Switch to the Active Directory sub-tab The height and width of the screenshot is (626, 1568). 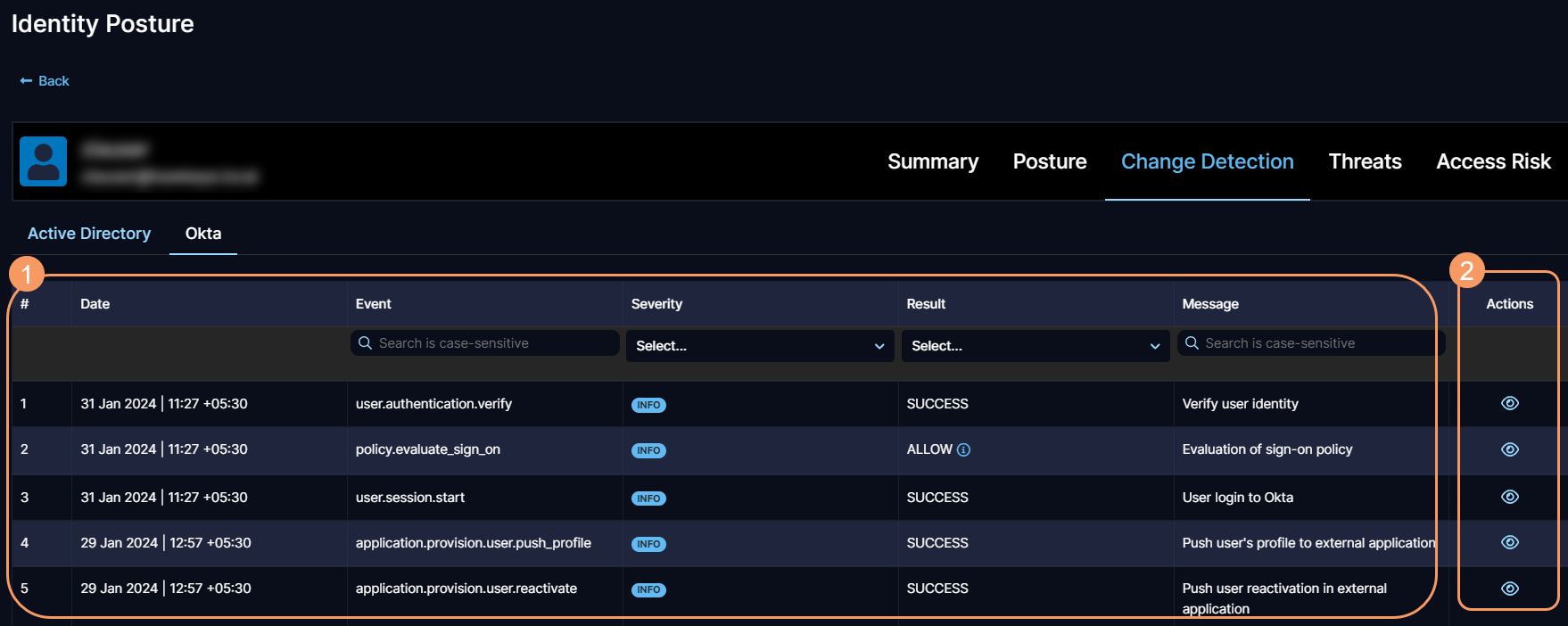89,234
